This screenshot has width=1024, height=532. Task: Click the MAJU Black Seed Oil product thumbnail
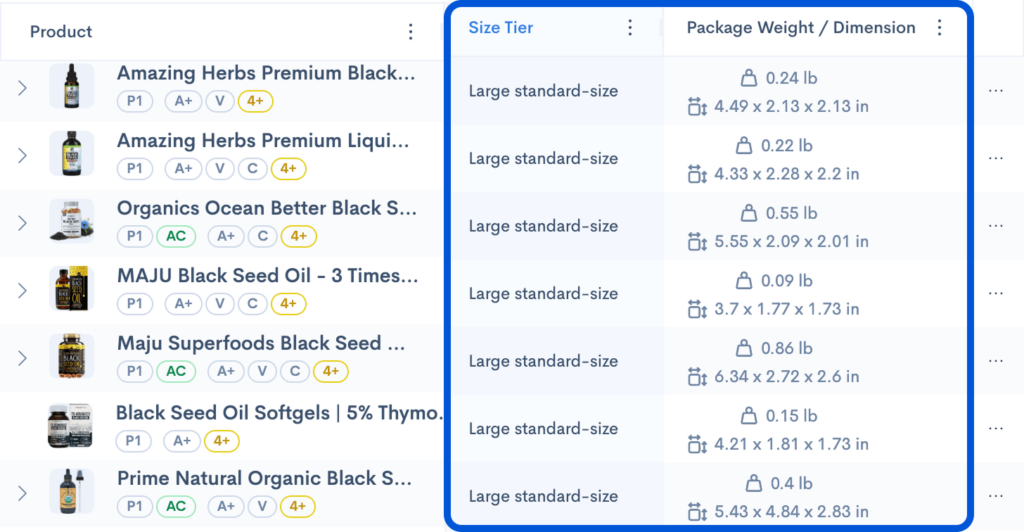[x=71, y=290]
